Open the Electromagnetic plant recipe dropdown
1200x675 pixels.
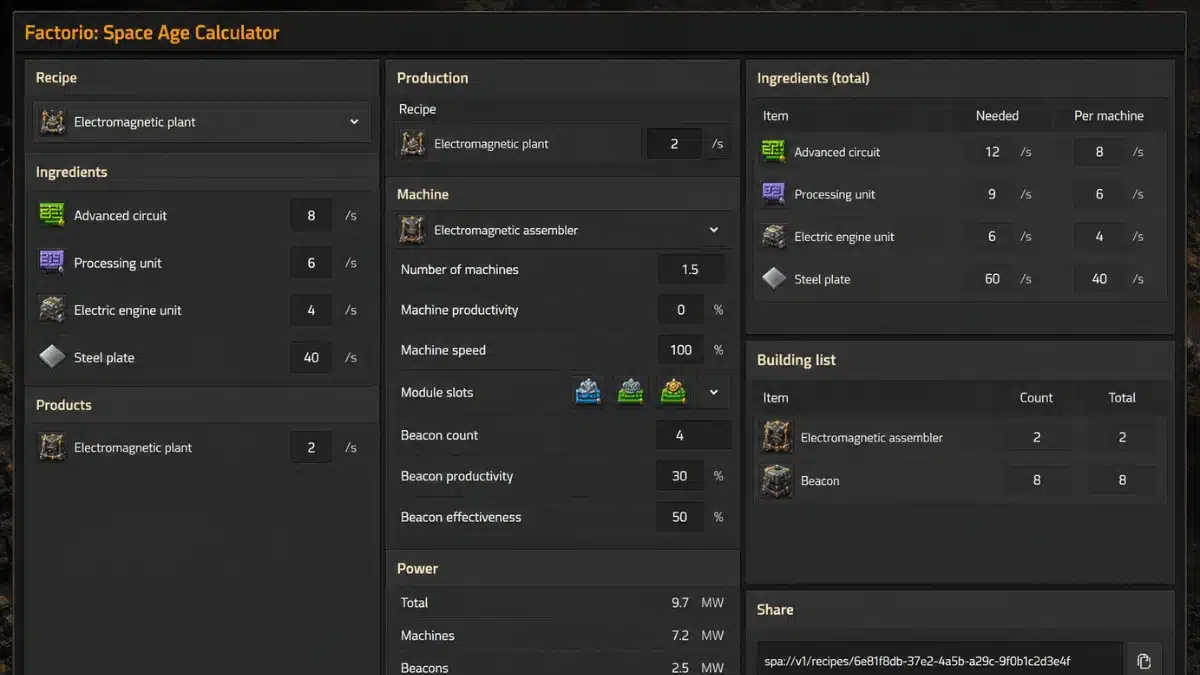202,122
